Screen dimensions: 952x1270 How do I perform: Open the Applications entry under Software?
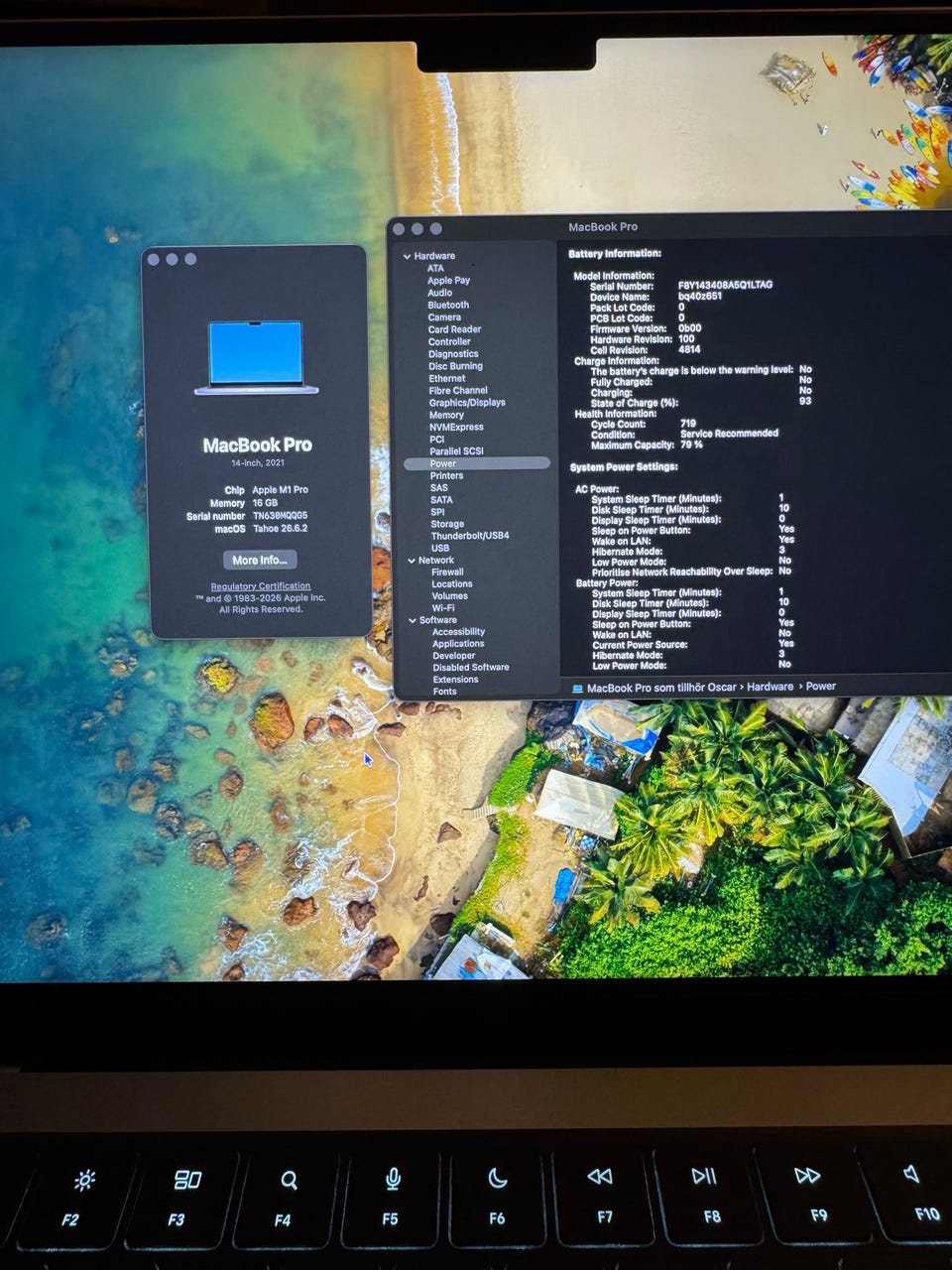(458, 644)
